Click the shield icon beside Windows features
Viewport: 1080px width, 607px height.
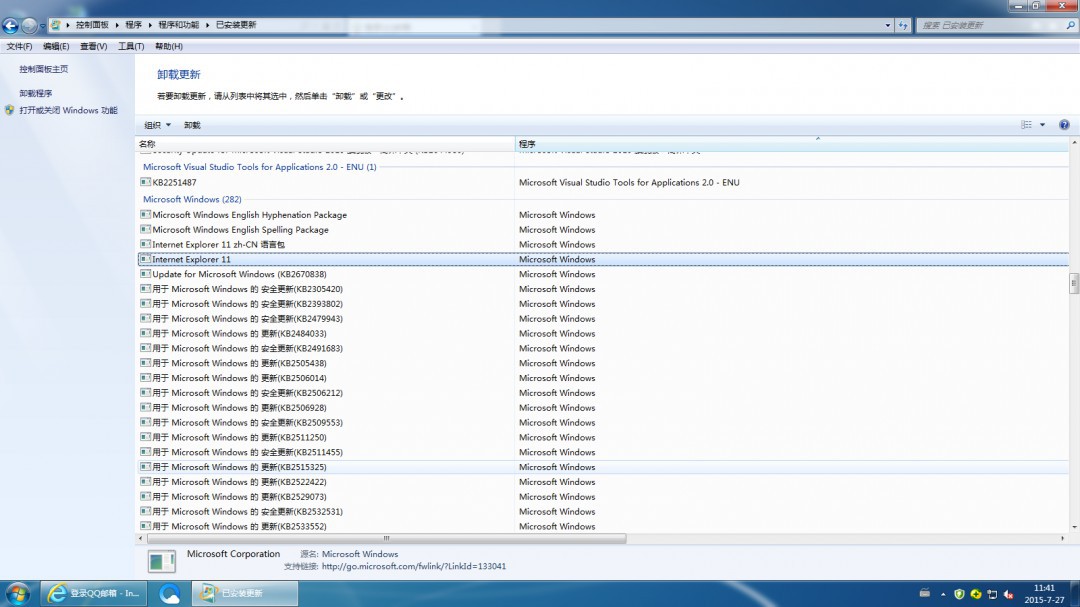[10, 110]
